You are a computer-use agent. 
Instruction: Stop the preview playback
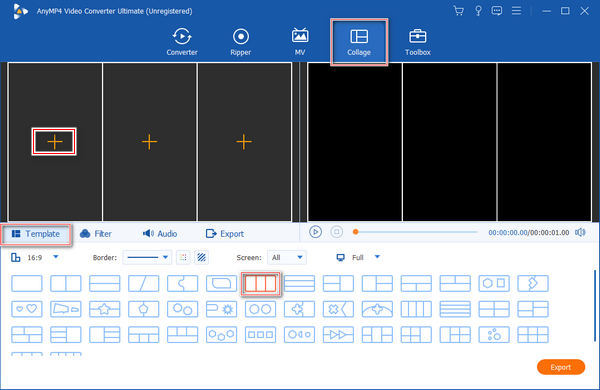337,232
